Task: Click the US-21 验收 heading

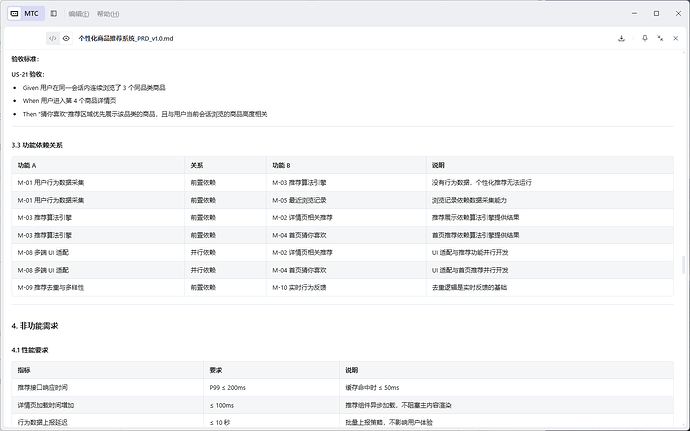Action: coord(28,74)
